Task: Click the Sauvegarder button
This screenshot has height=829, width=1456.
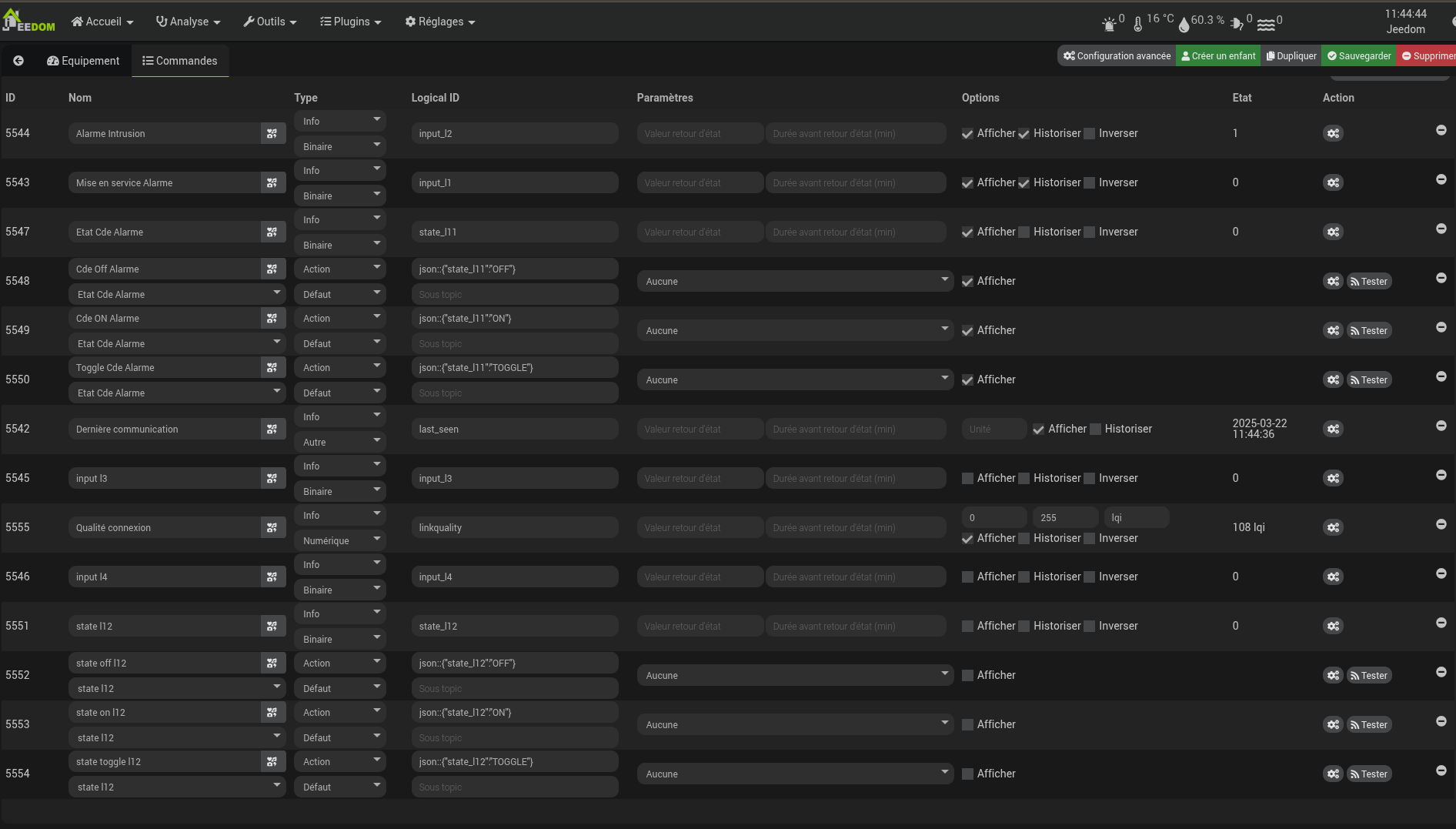Action: (x=1359, y=55)
